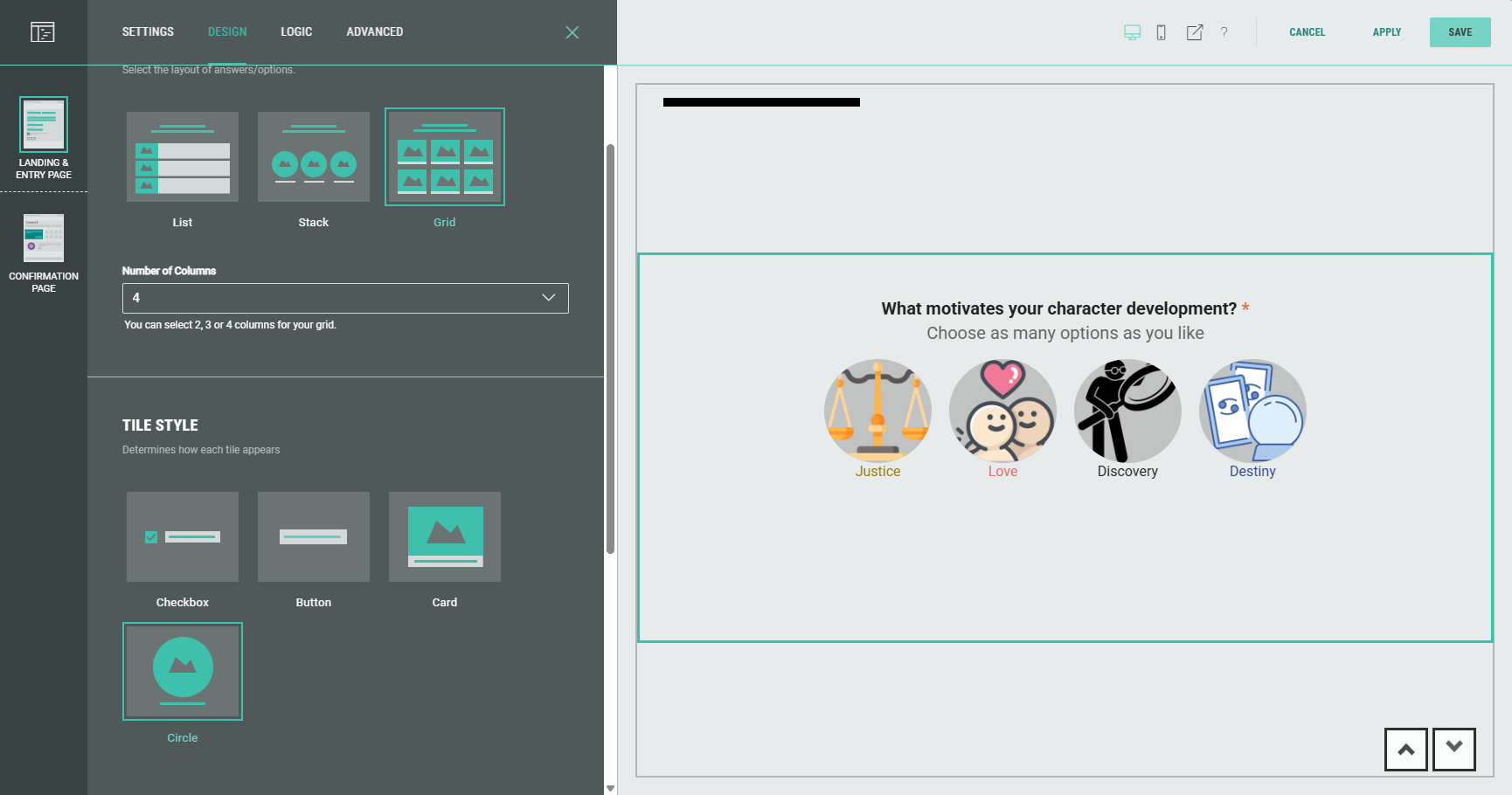Switch to desktop preview mode
This screenshot has height=795, width=1512.
(1132, 32)
